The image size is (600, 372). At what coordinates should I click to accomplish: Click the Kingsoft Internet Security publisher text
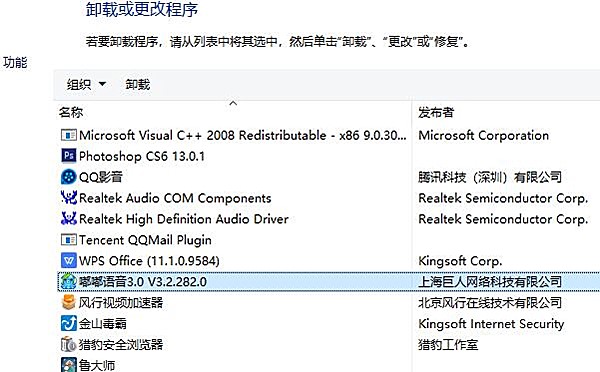[491, 324]
